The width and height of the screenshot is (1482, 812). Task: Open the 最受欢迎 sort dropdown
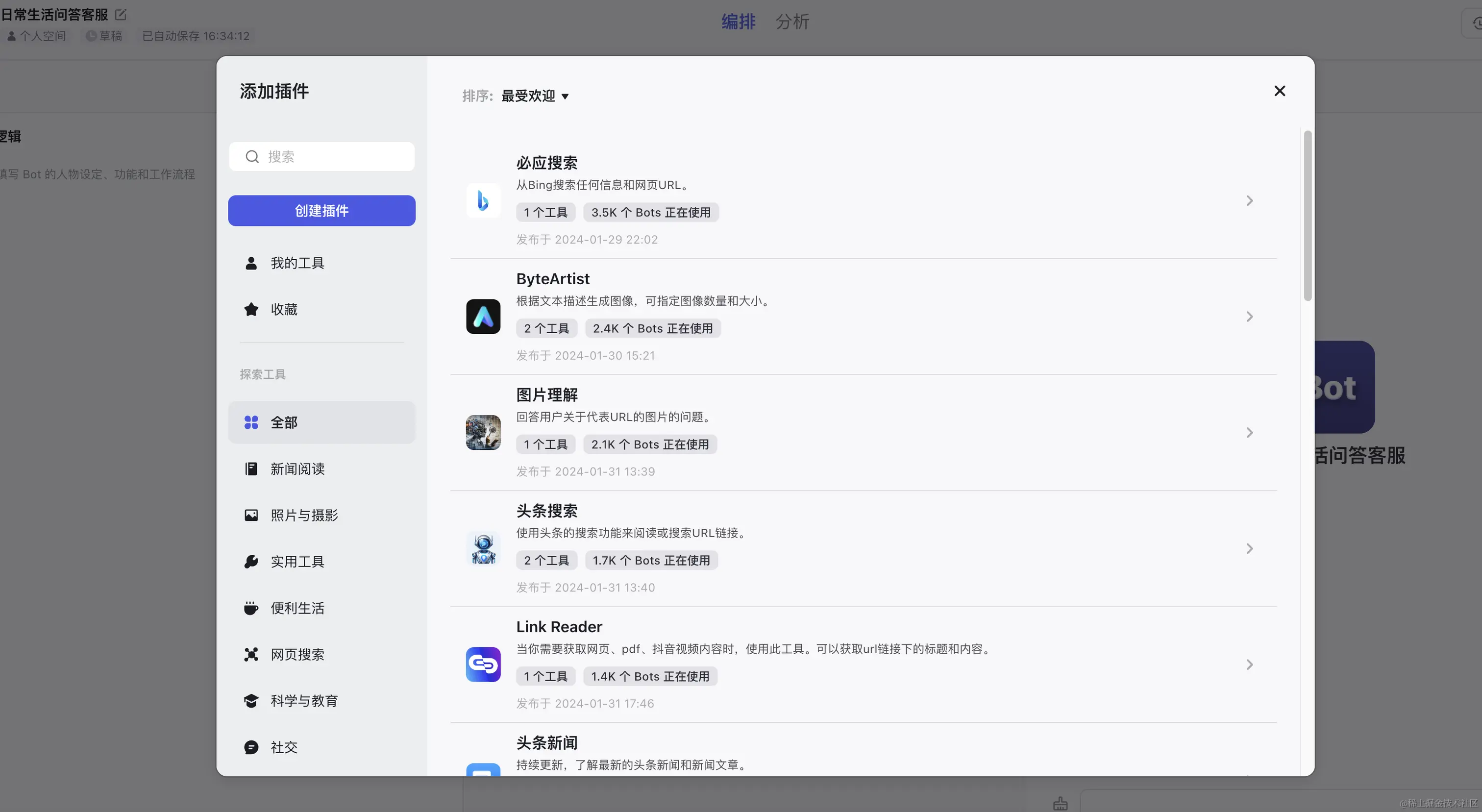[534, 96]
